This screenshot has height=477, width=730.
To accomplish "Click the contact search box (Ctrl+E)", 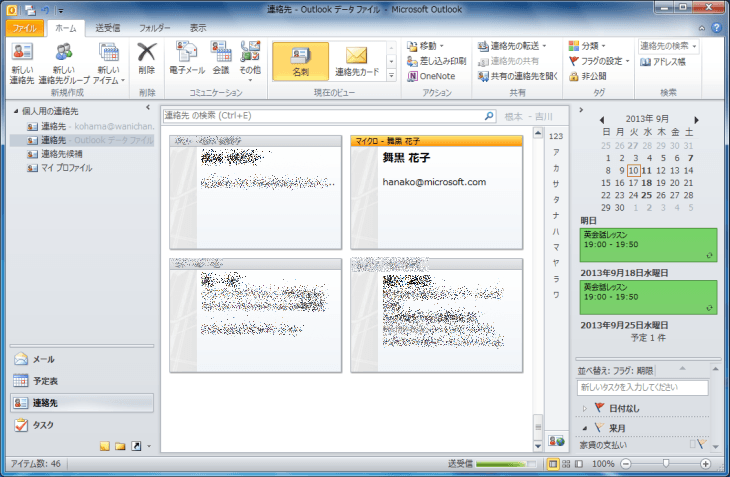I will pos(323,115).
